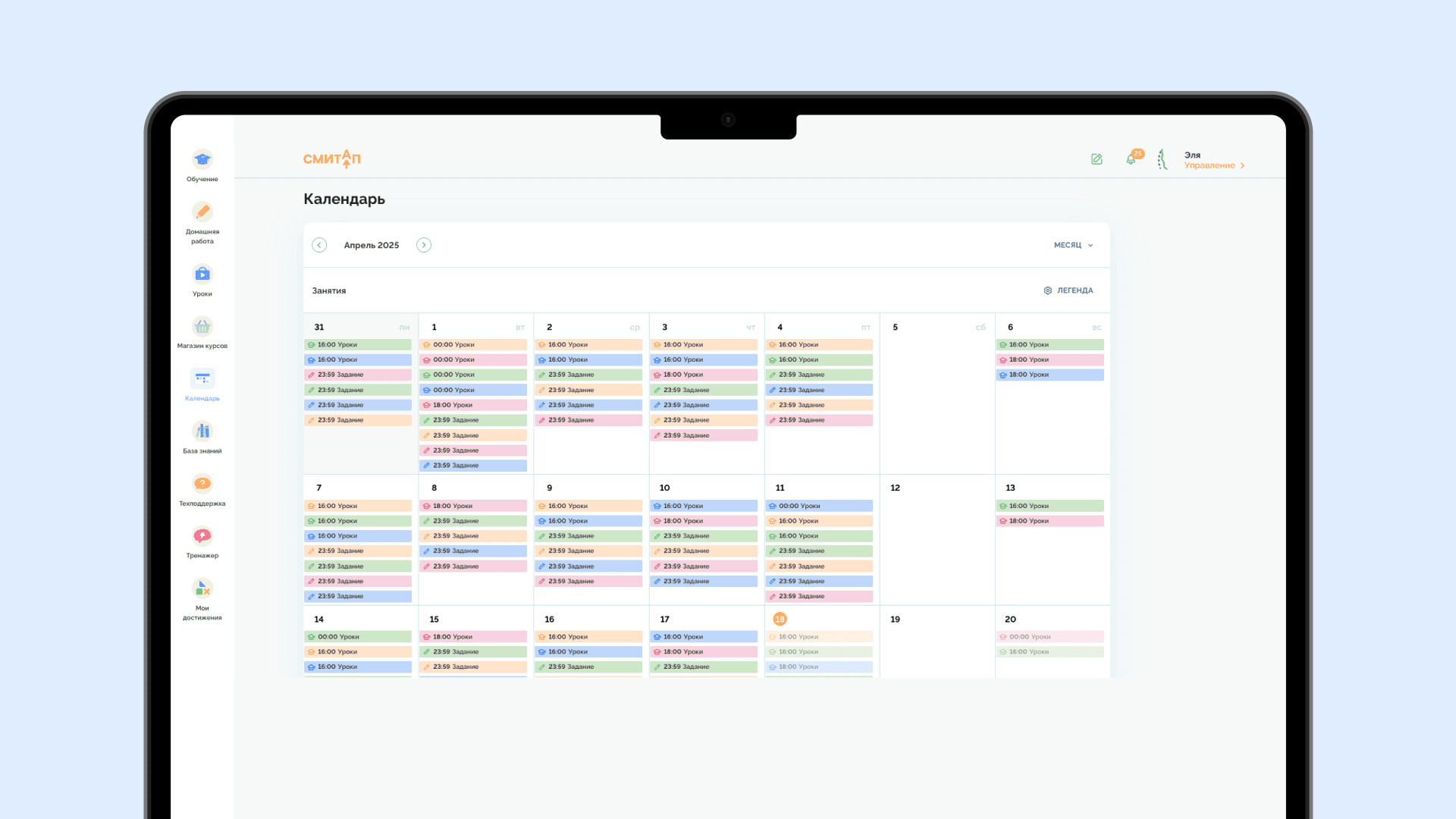Click the edit note icon in header
Screen dimensions: 1456x819
[1097, 159]
